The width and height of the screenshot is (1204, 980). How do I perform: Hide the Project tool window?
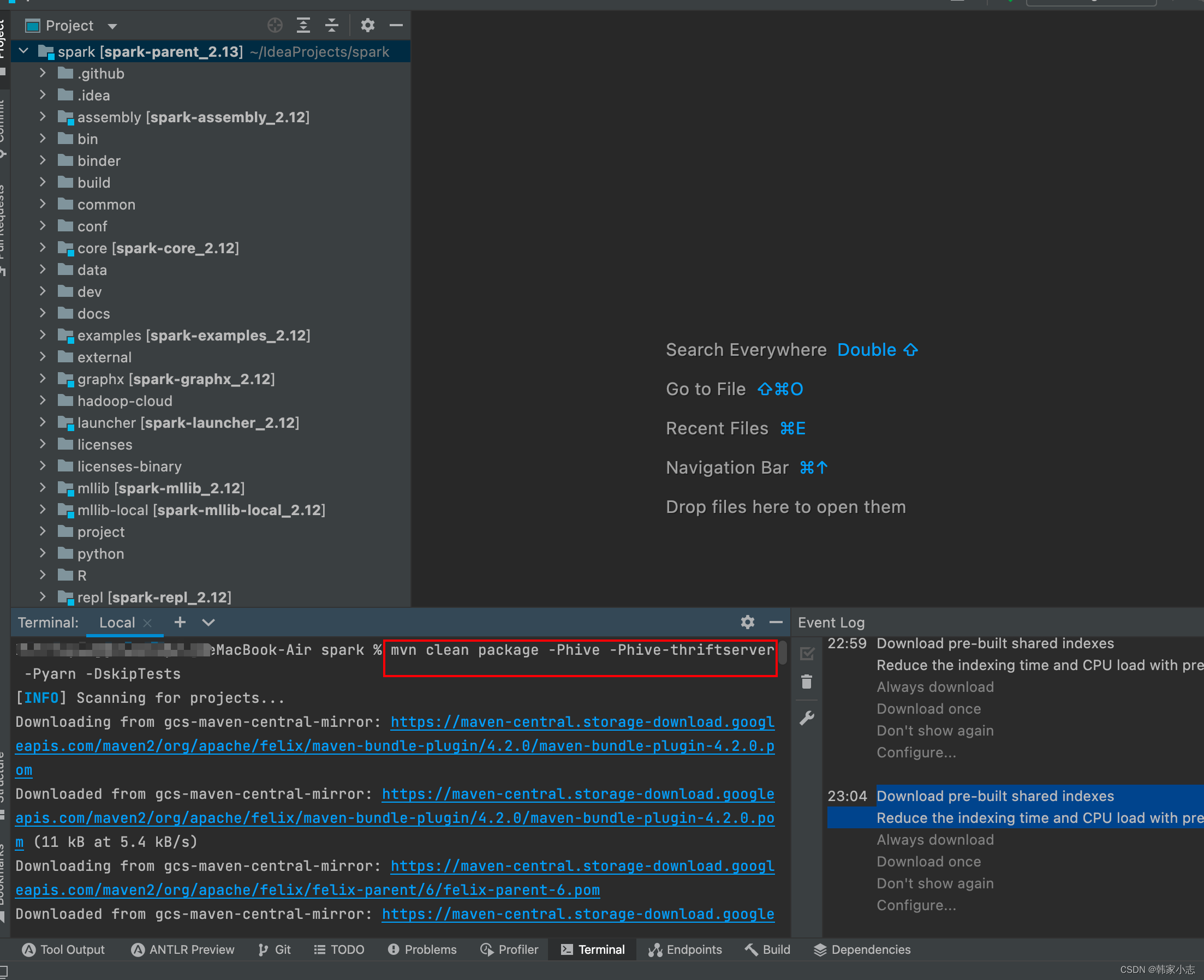click(x=396, y=26)
